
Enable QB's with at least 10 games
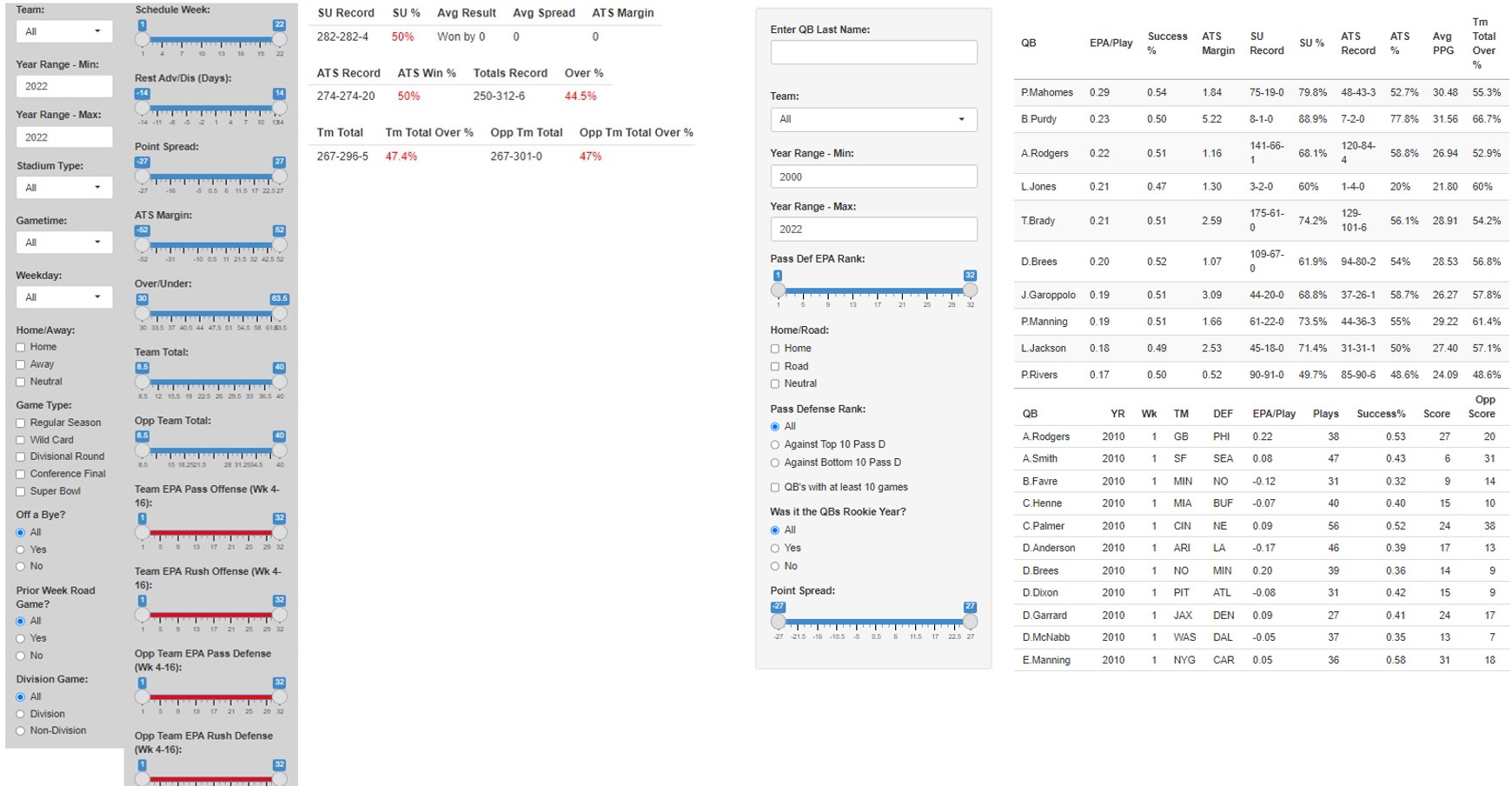tap(774, 487)
